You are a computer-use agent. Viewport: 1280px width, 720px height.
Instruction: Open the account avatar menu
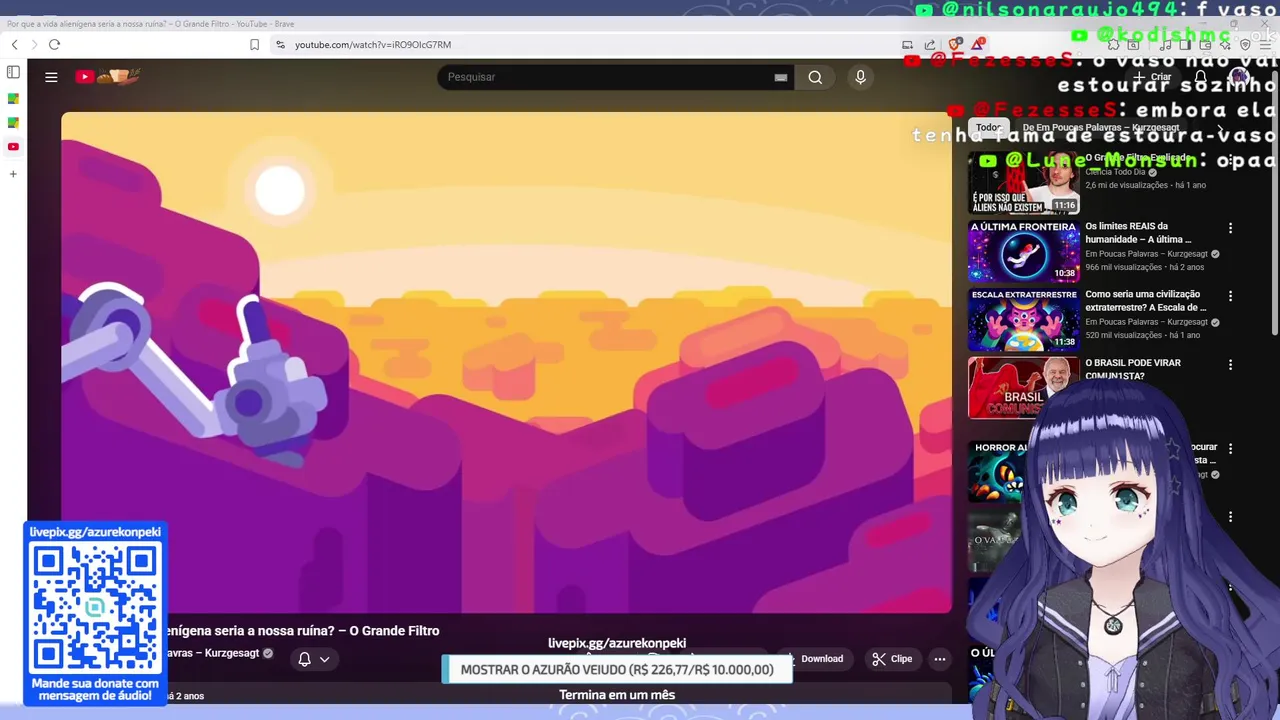pos(1239,77)
